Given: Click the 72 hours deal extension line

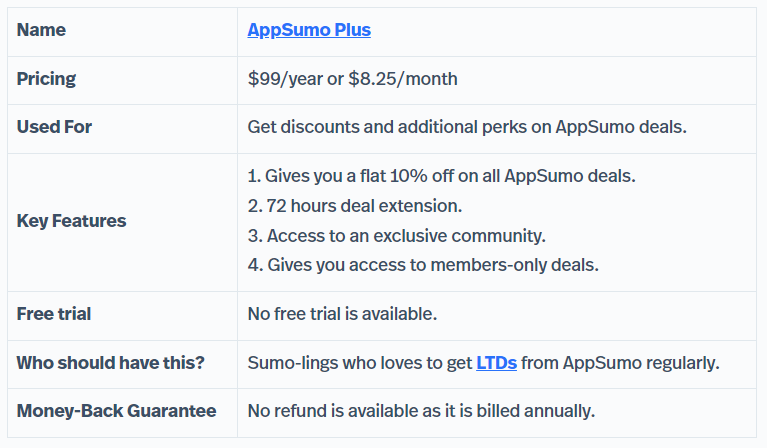Looking at the screenshot, I should [355, 206].
